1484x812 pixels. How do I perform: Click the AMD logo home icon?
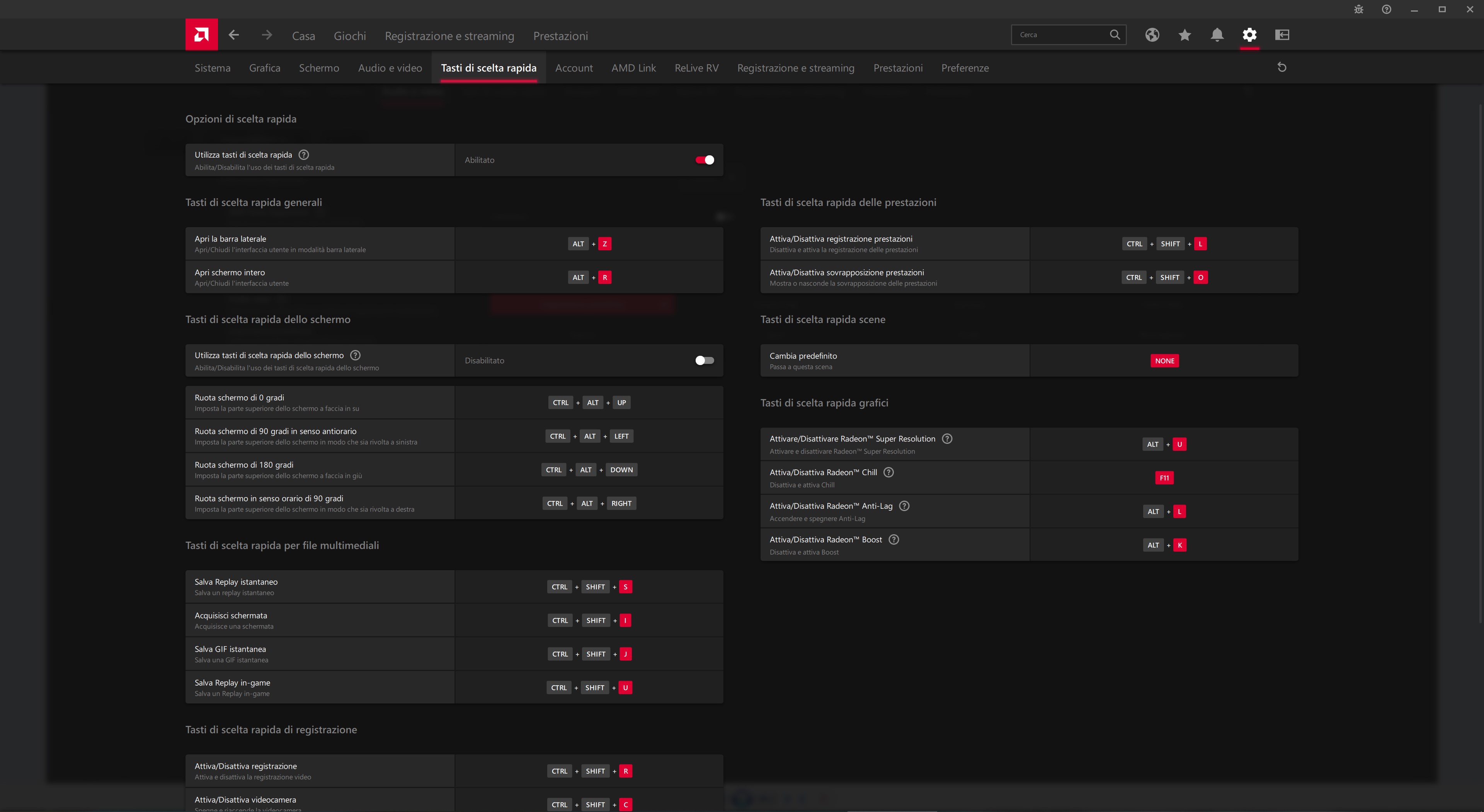coord(201,34)
